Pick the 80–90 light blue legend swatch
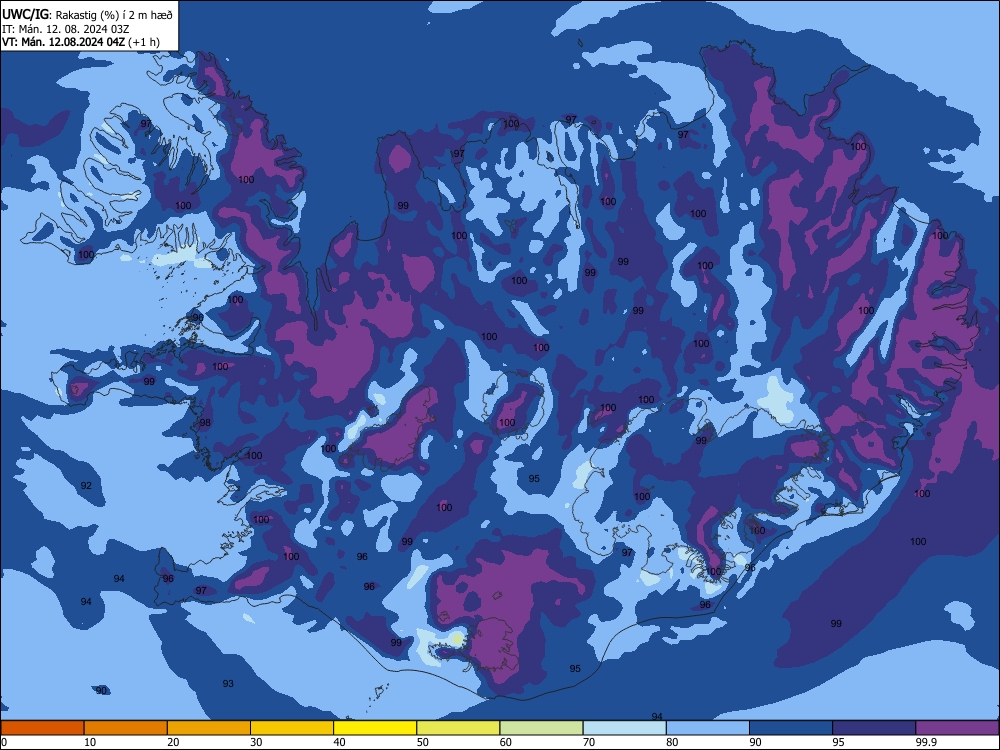This screenshot has height=750, width=1000. tap(708, 728)
